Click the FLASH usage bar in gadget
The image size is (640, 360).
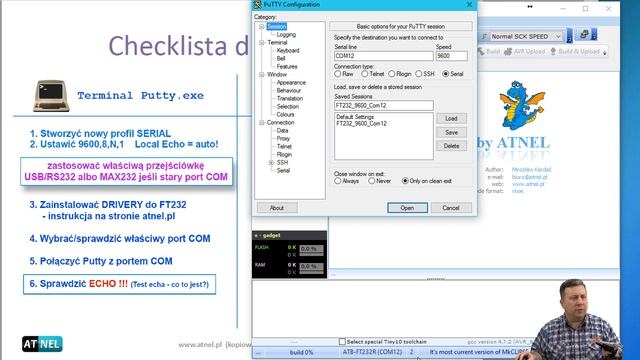(x=311, y=250)
